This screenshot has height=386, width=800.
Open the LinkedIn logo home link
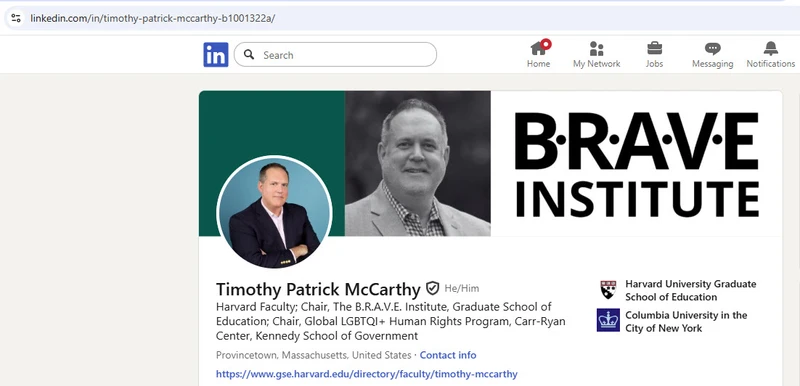click(x=216, y=55)
